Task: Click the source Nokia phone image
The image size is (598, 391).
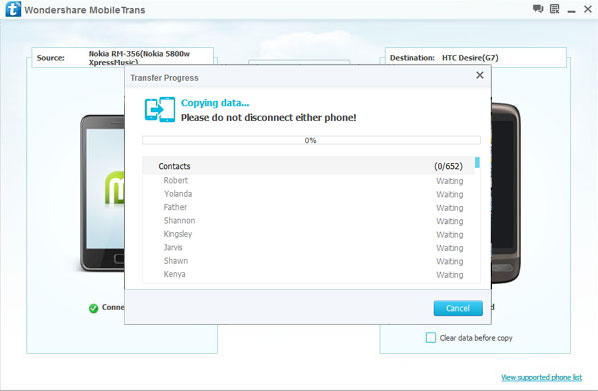Action: point(102,193)
